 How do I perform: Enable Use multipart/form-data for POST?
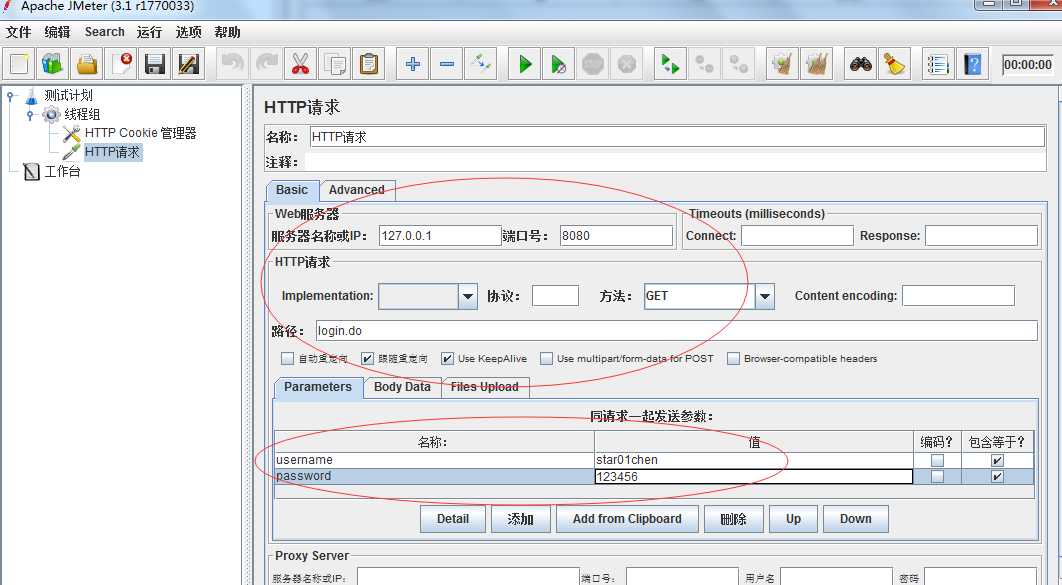point(546,358)
